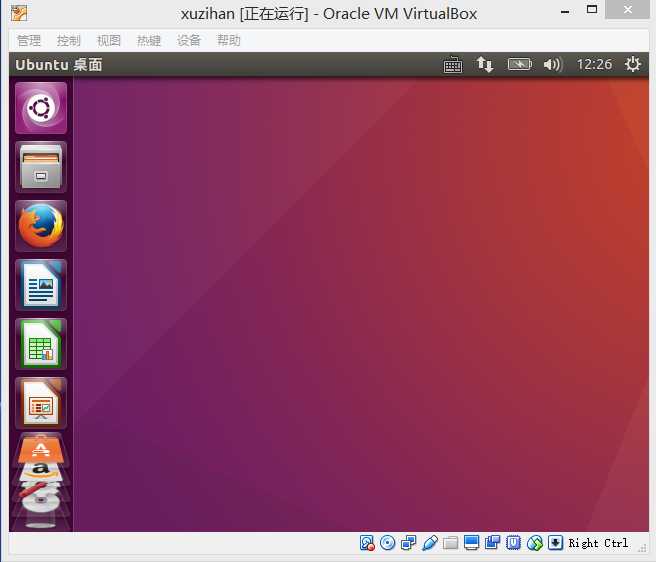Click the Right Ctrl host key label
656x562 pixels.
(598, 543)
